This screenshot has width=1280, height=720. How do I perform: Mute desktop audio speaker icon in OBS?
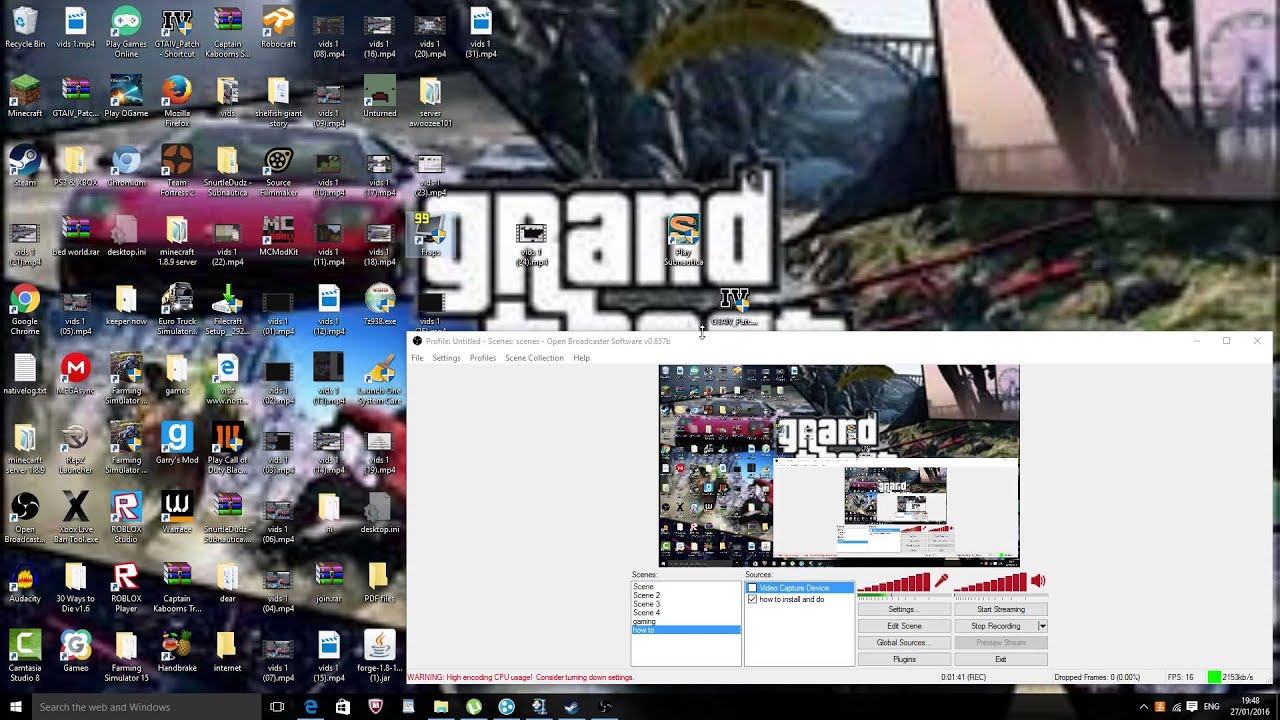1038,581
